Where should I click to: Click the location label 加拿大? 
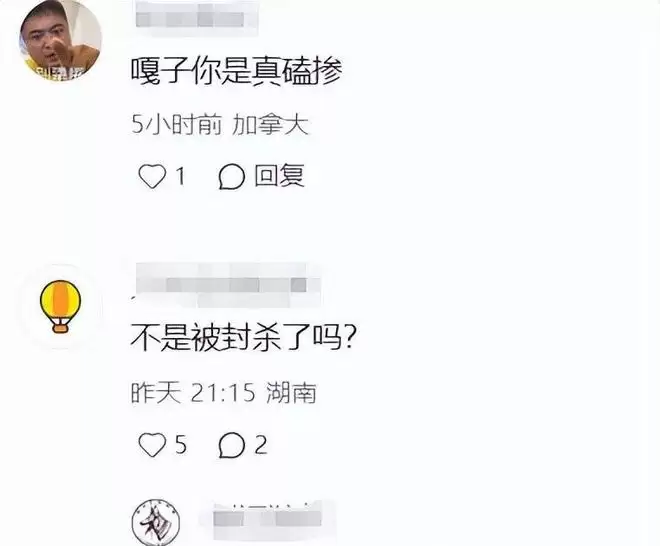point(270,125)
